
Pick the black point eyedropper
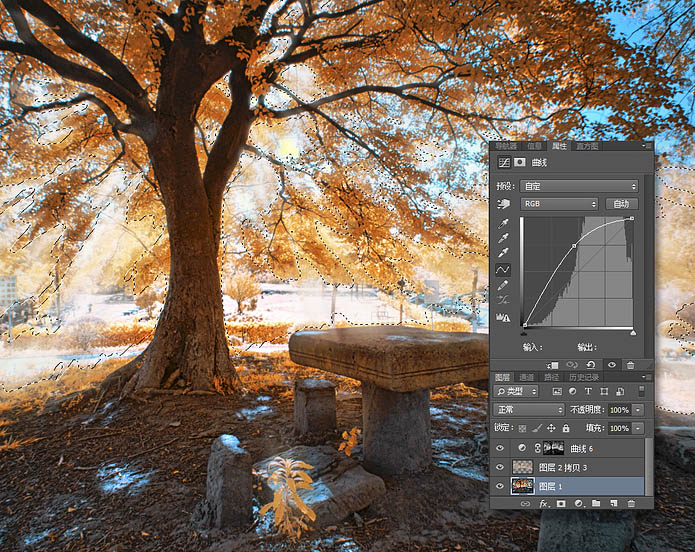[503, 222]
